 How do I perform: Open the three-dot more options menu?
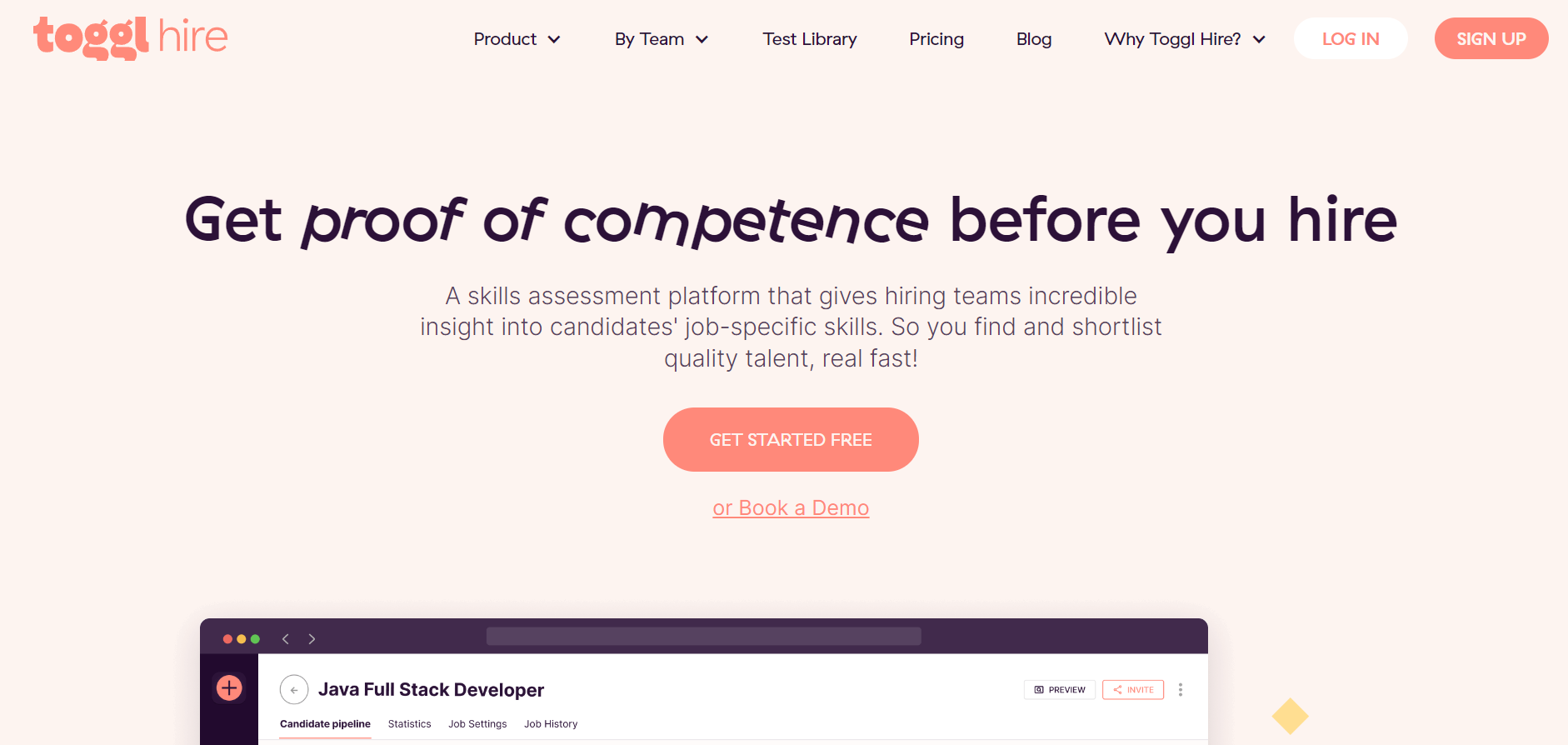point(1181,690)
